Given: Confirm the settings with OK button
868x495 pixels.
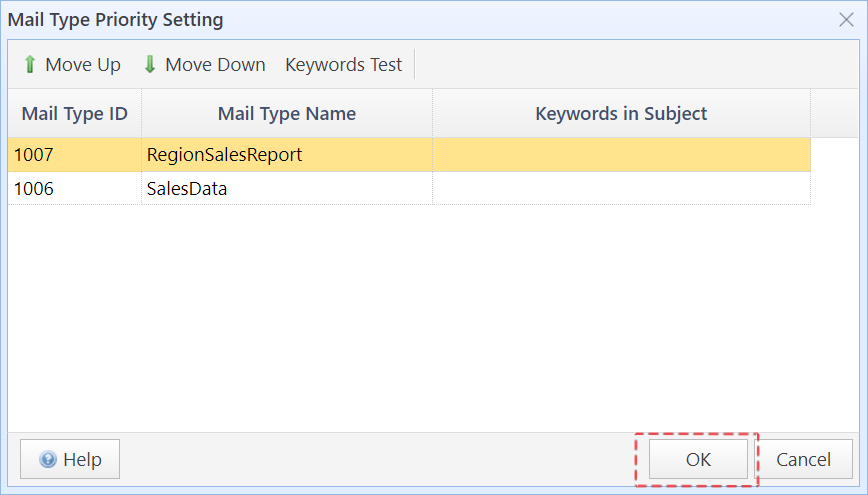Looking at the screenshot, I should (x=698, y=460).
